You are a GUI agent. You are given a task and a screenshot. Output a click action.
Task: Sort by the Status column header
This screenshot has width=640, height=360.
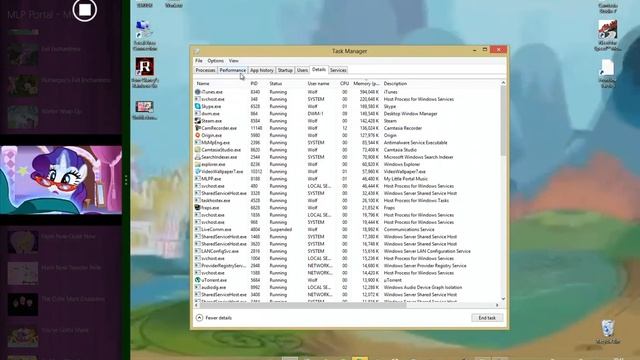point(287,84)
